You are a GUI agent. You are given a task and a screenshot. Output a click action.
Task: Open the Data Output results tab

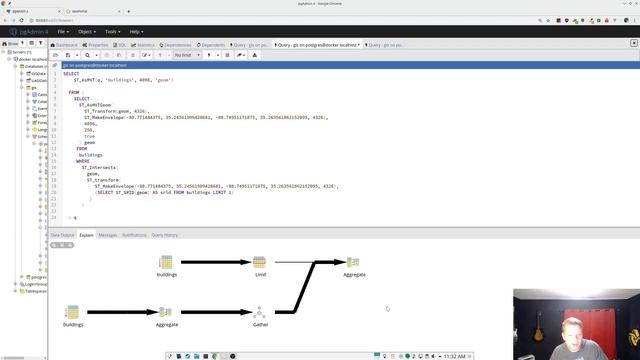tap(62, 235)
